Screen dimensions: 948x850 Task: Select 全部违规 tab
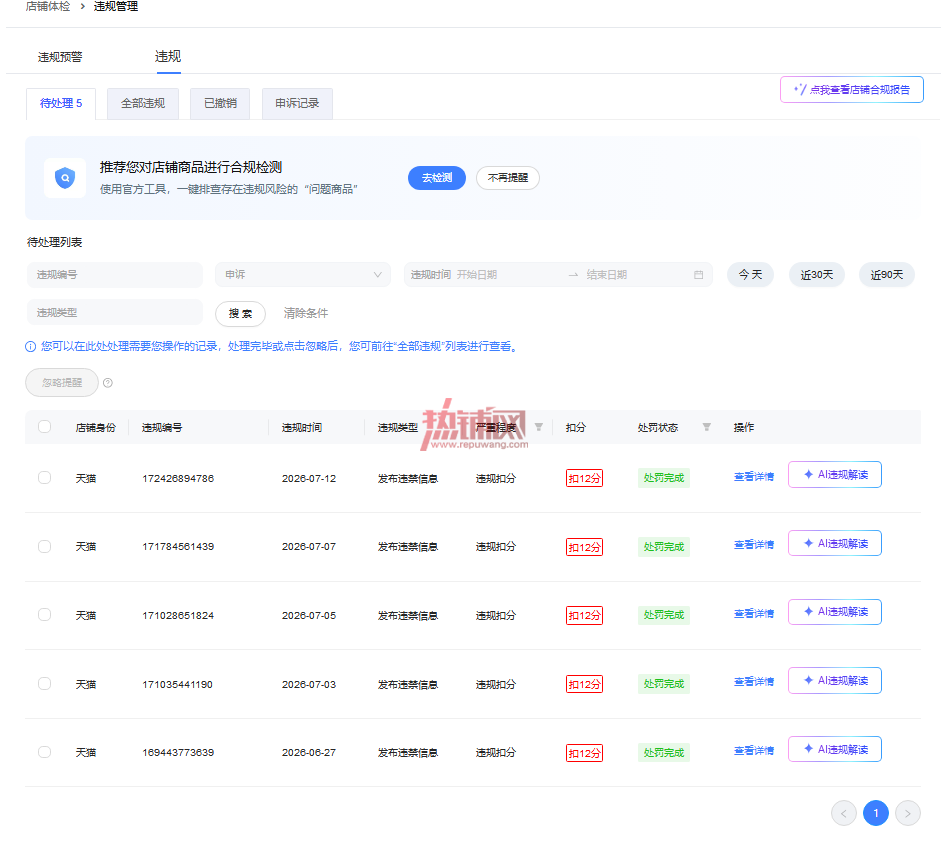coord(143,103)
